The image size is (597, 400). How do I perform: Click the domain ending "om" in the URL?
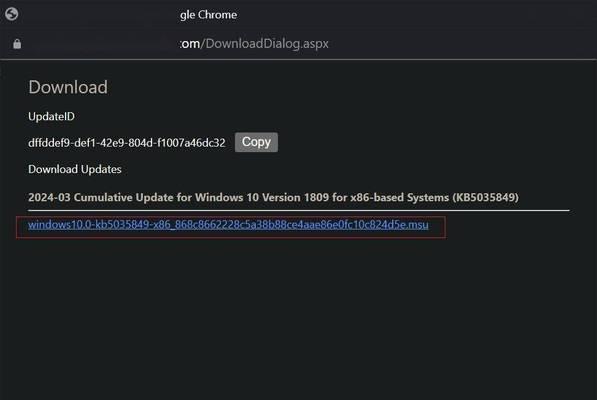190,44
